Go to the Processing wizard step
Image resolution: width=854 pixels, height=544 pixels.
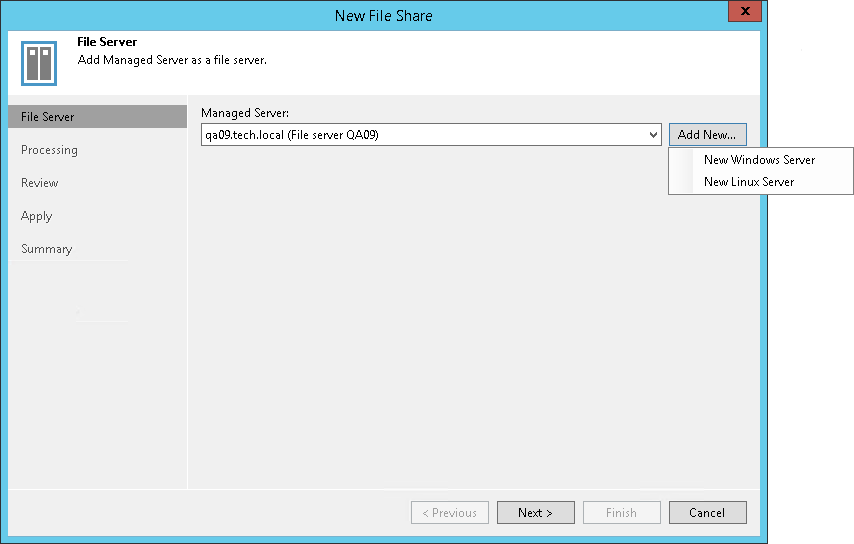(49, 150)
